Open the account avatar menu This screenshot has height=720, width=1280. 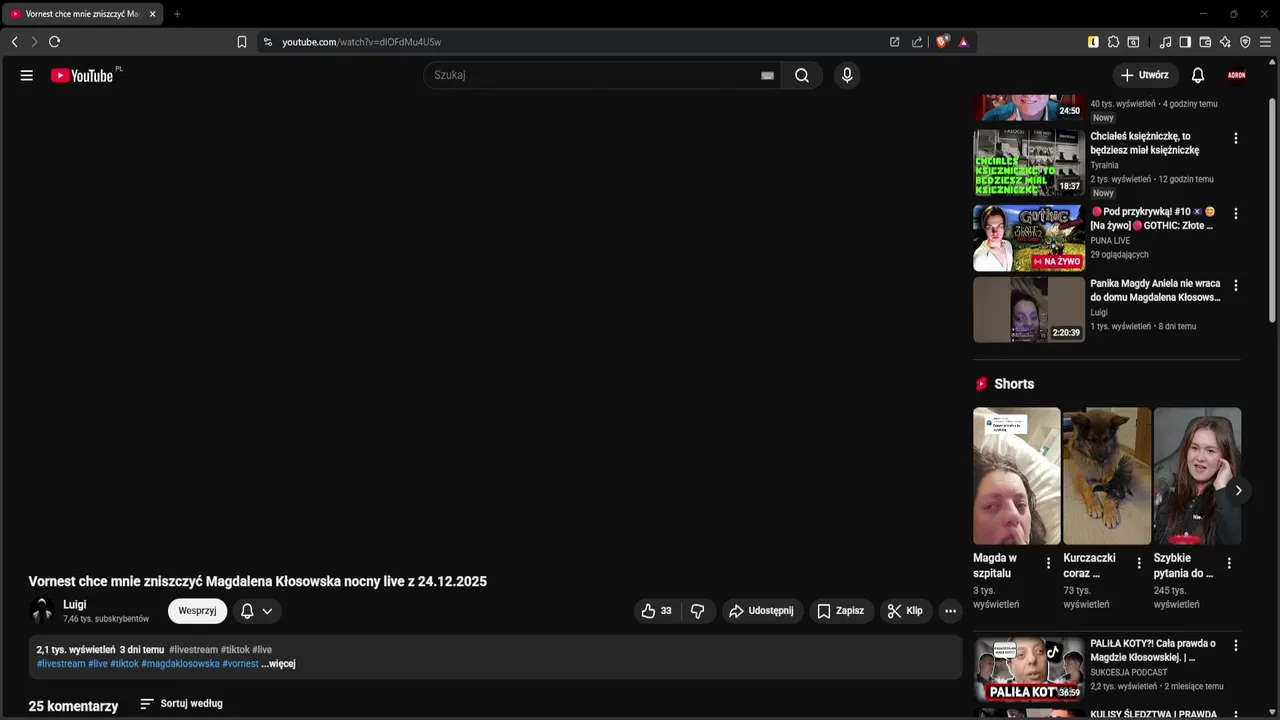[1237, 75]
